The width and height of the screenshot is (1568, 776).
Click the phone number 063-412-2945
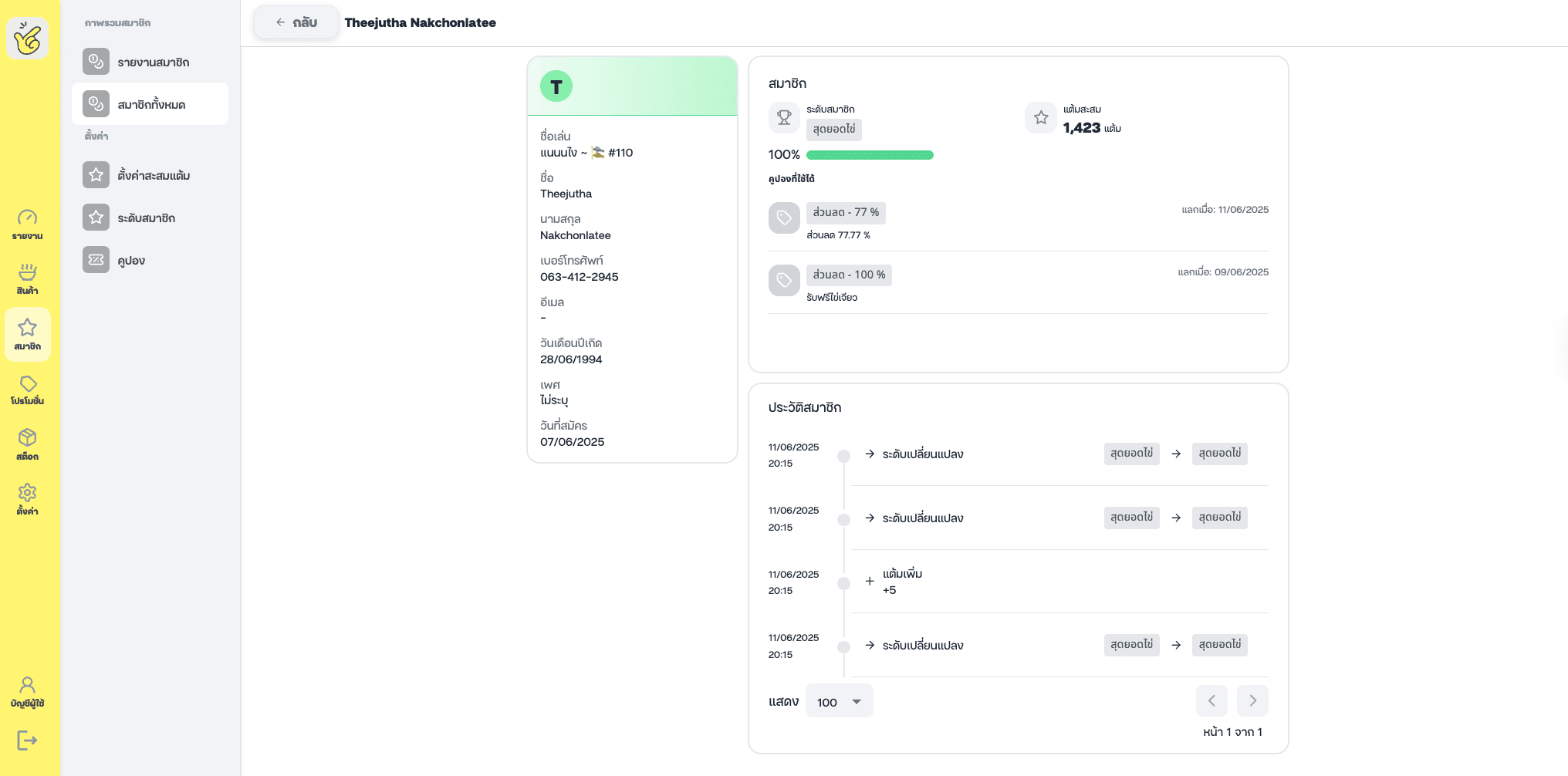580,277
